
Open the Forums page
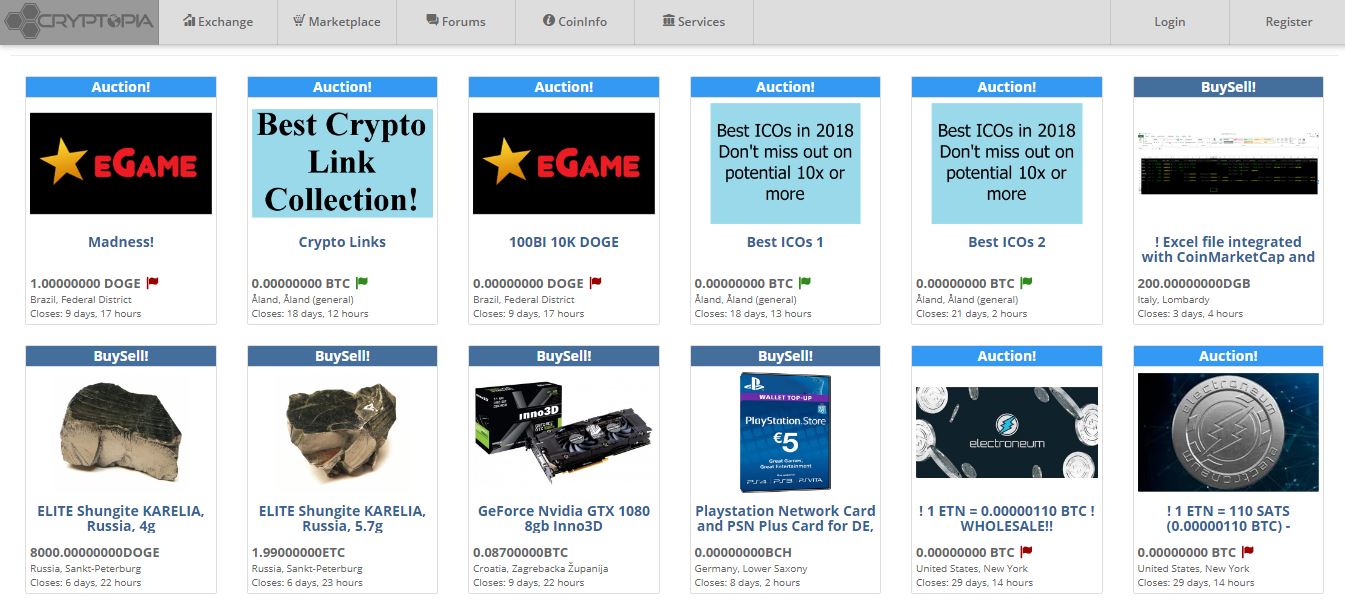456,21
